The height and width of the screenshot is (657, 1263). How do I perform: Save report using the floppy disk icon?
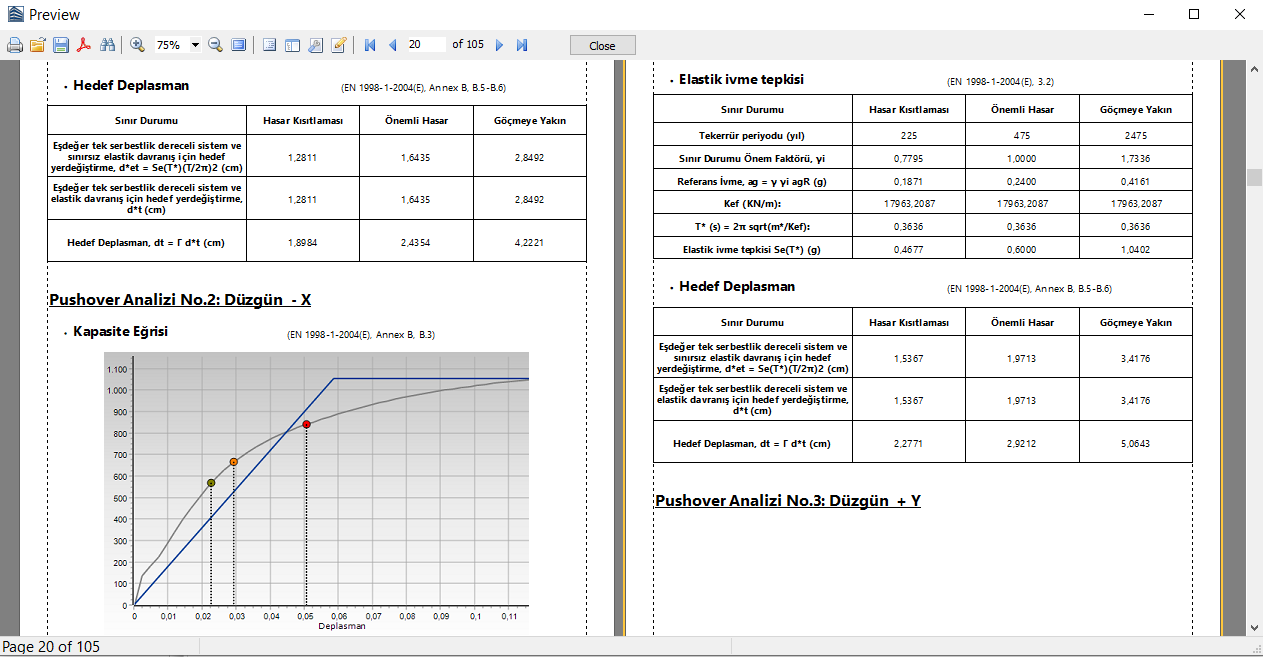tap(61, 45)
